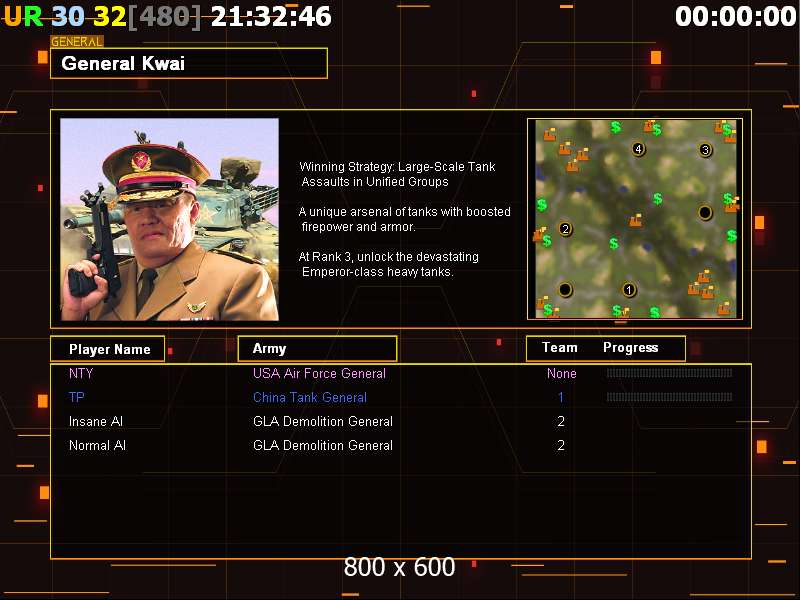This screenshot has height=600, width=800.
Task: Click Insane AI's team value 2
Action: coord(561,421)
